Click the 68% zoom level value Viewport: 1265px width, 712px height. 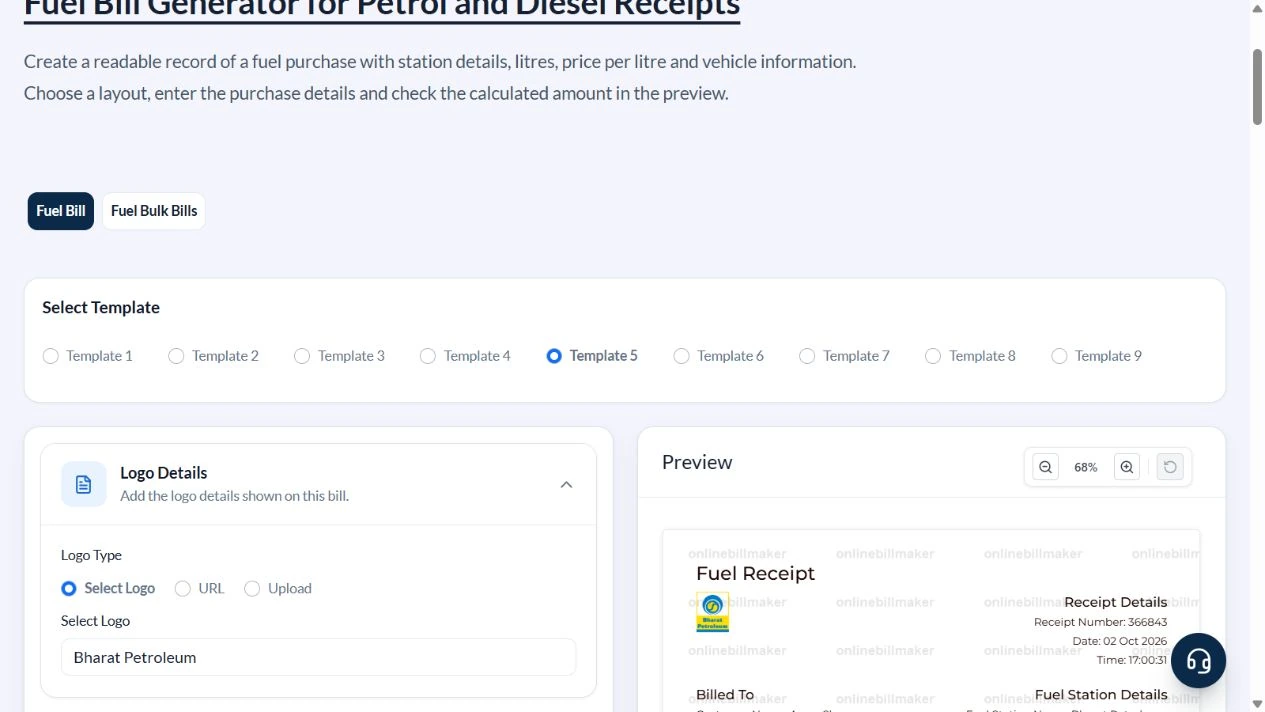[1086, 467]
